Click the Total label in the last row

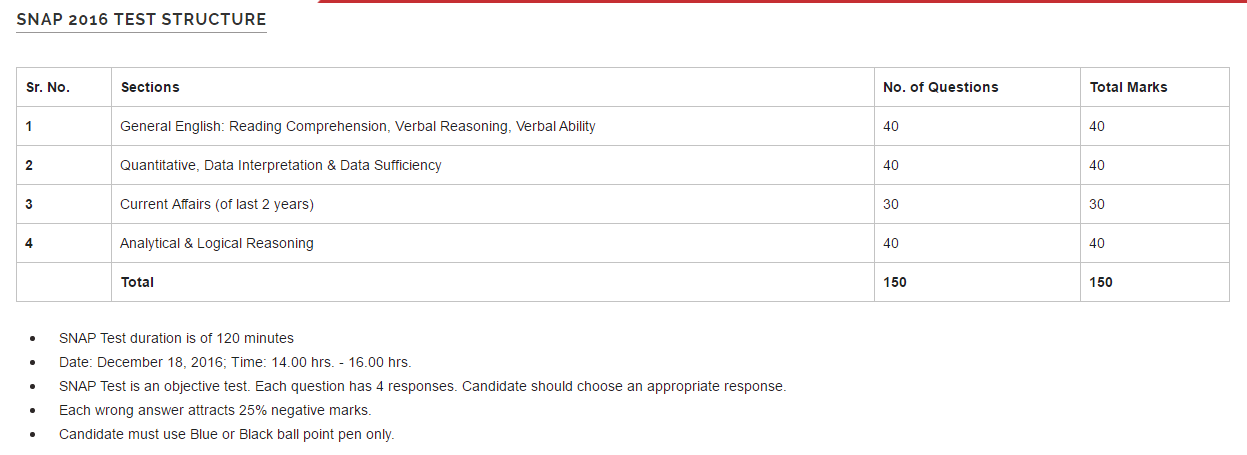pyautogui.click(x=137, y=282)
